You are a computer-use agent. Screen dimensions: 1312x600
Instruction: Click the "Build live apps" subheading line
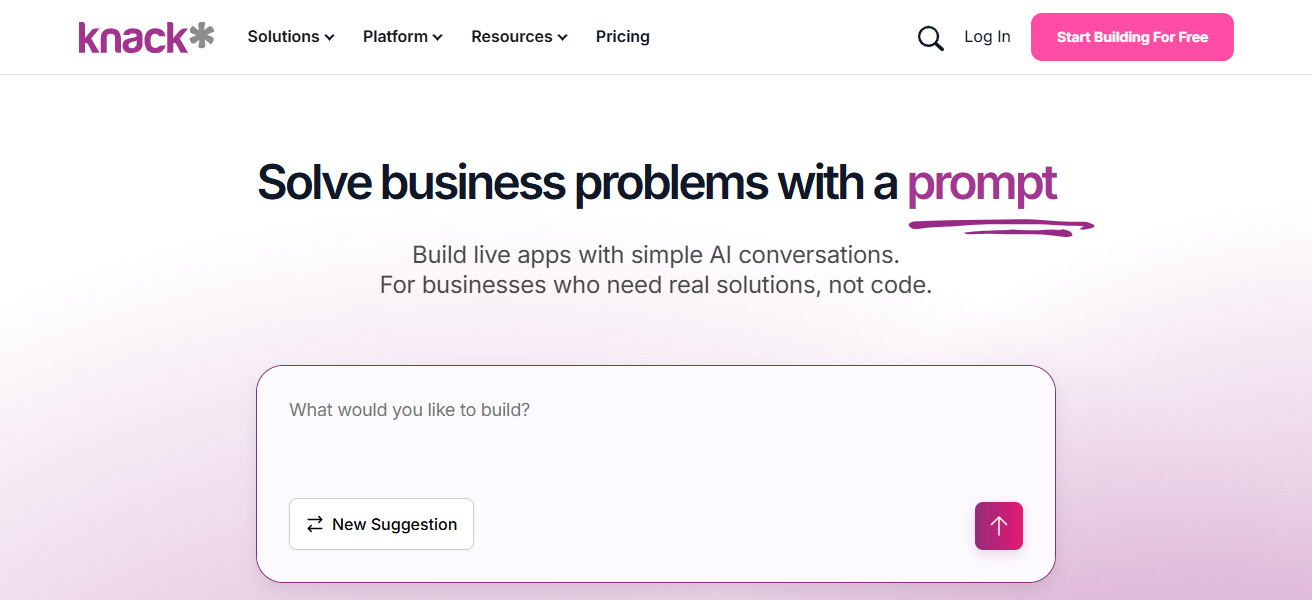pyautogui.click(x=656, y=254)
